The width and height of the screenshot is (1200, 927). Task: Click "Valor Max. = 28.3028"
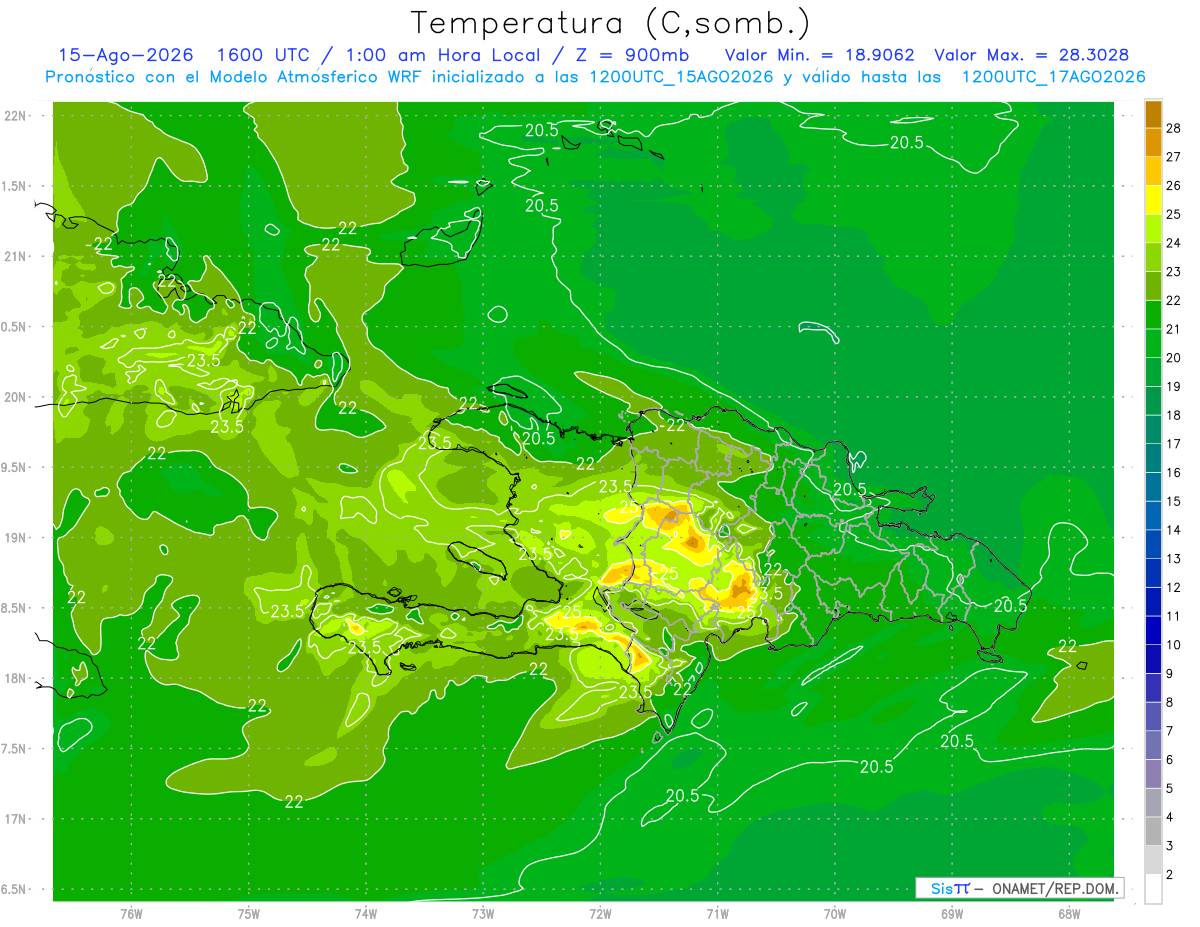point(1032,55)
